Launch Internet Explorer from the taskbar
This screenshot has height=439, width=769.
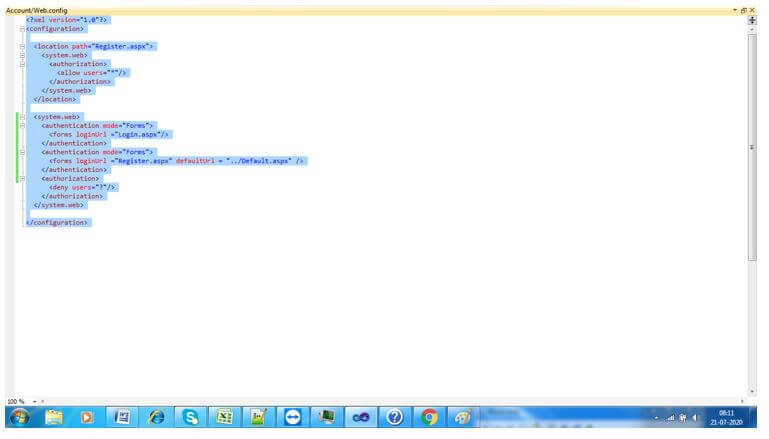[156, 417]
